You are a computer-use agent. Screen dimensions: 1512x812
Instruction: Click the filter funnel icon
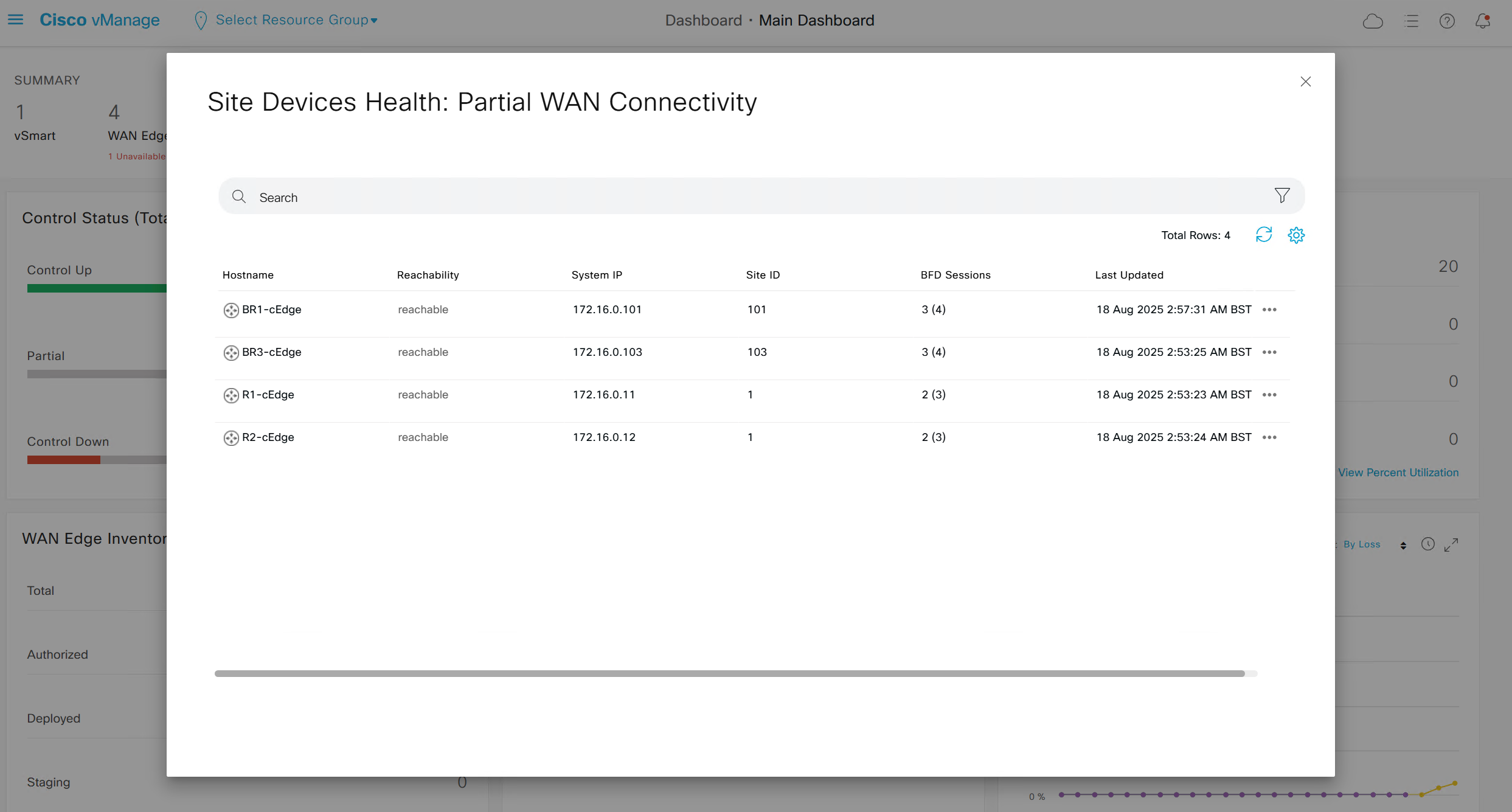pos(1282,195)
